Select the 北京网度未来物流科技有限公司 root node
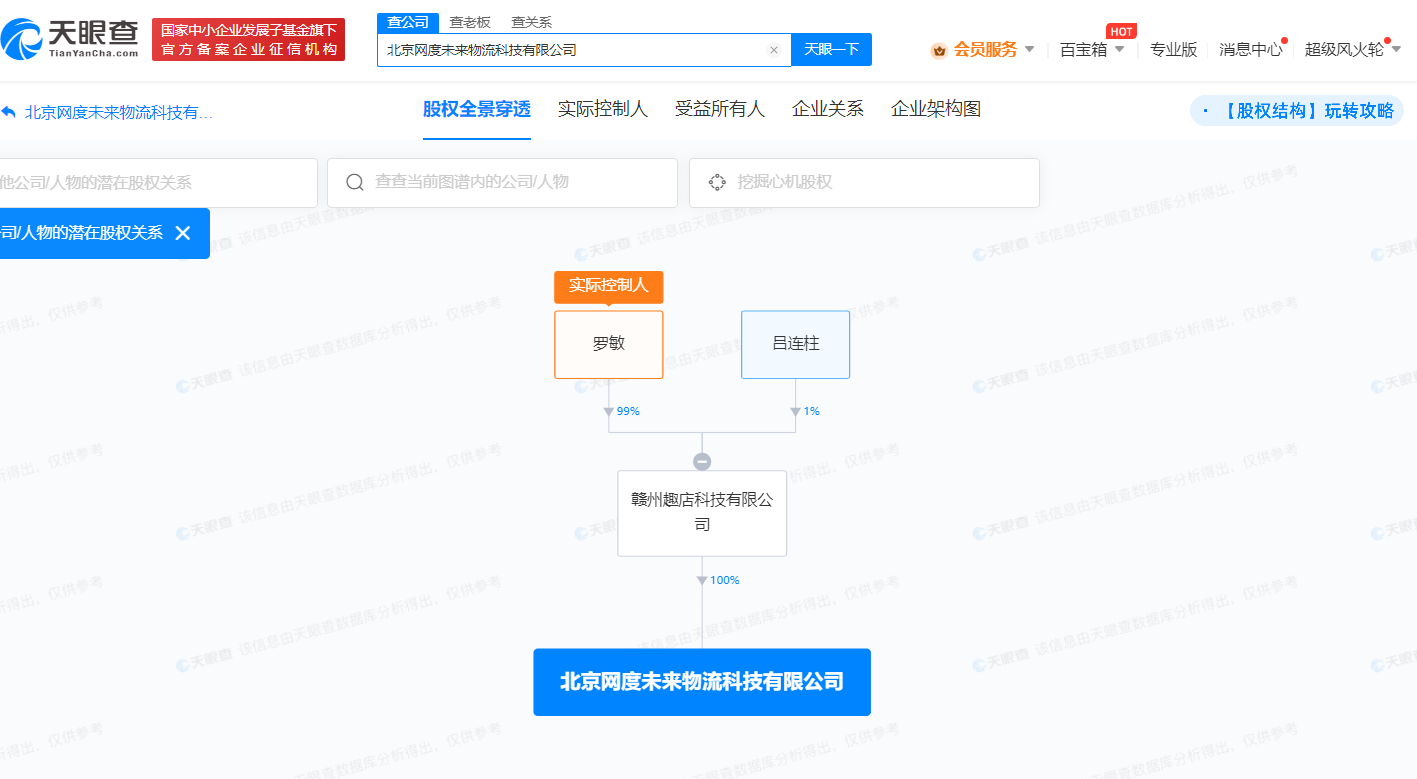Viewport: 1417px width, 779px height. click(702, 682)
